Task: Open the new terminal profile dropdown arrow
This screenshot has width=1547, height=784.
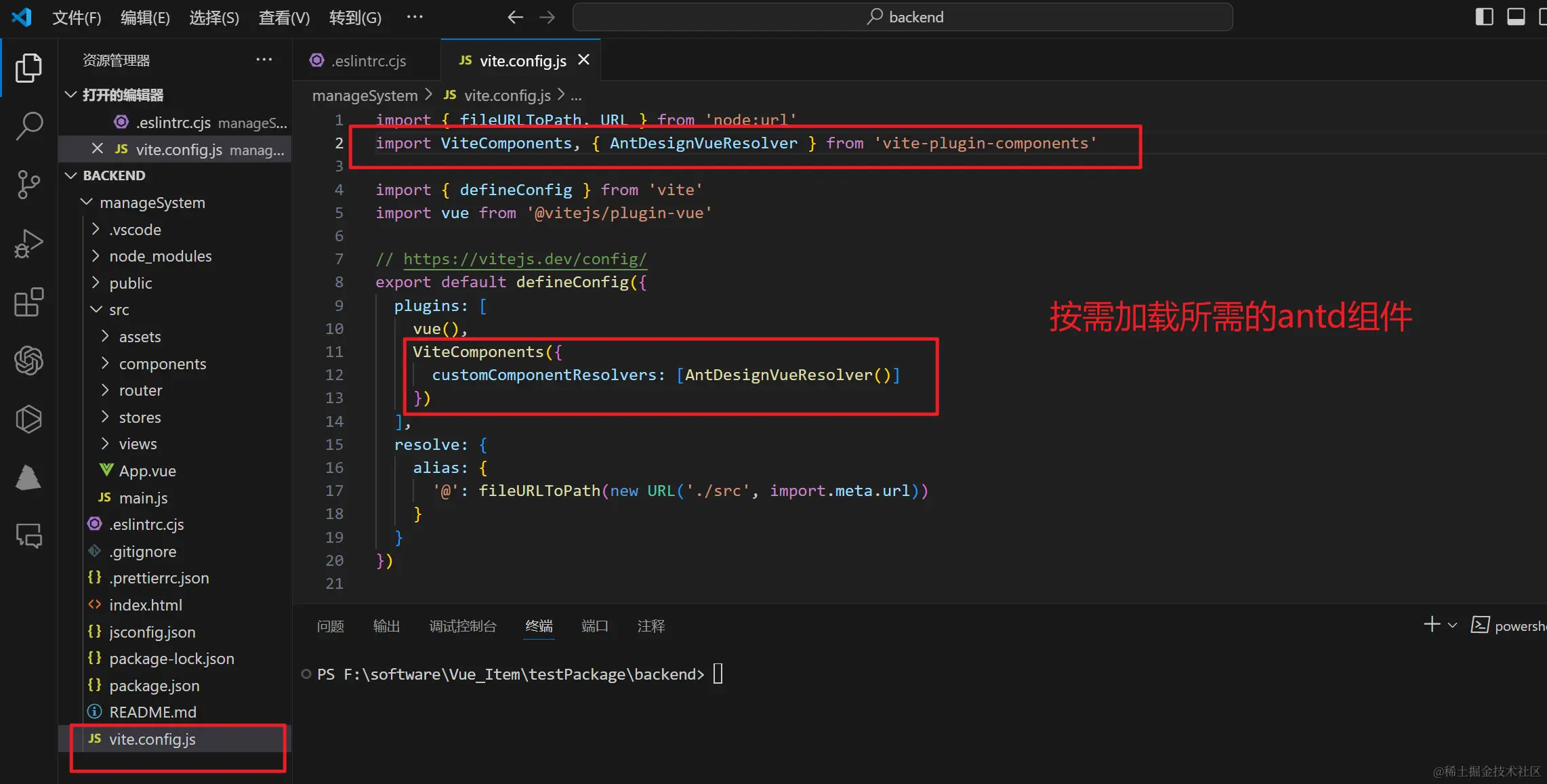Action: [x=1452, y=625]
